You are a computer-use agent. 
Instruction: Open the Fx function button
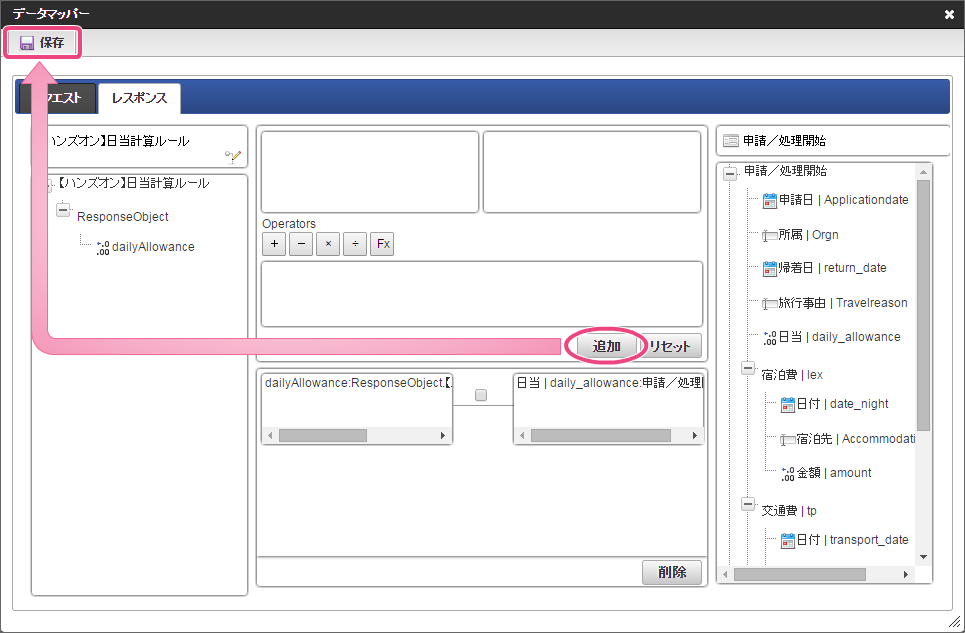[x=382, y=244]
